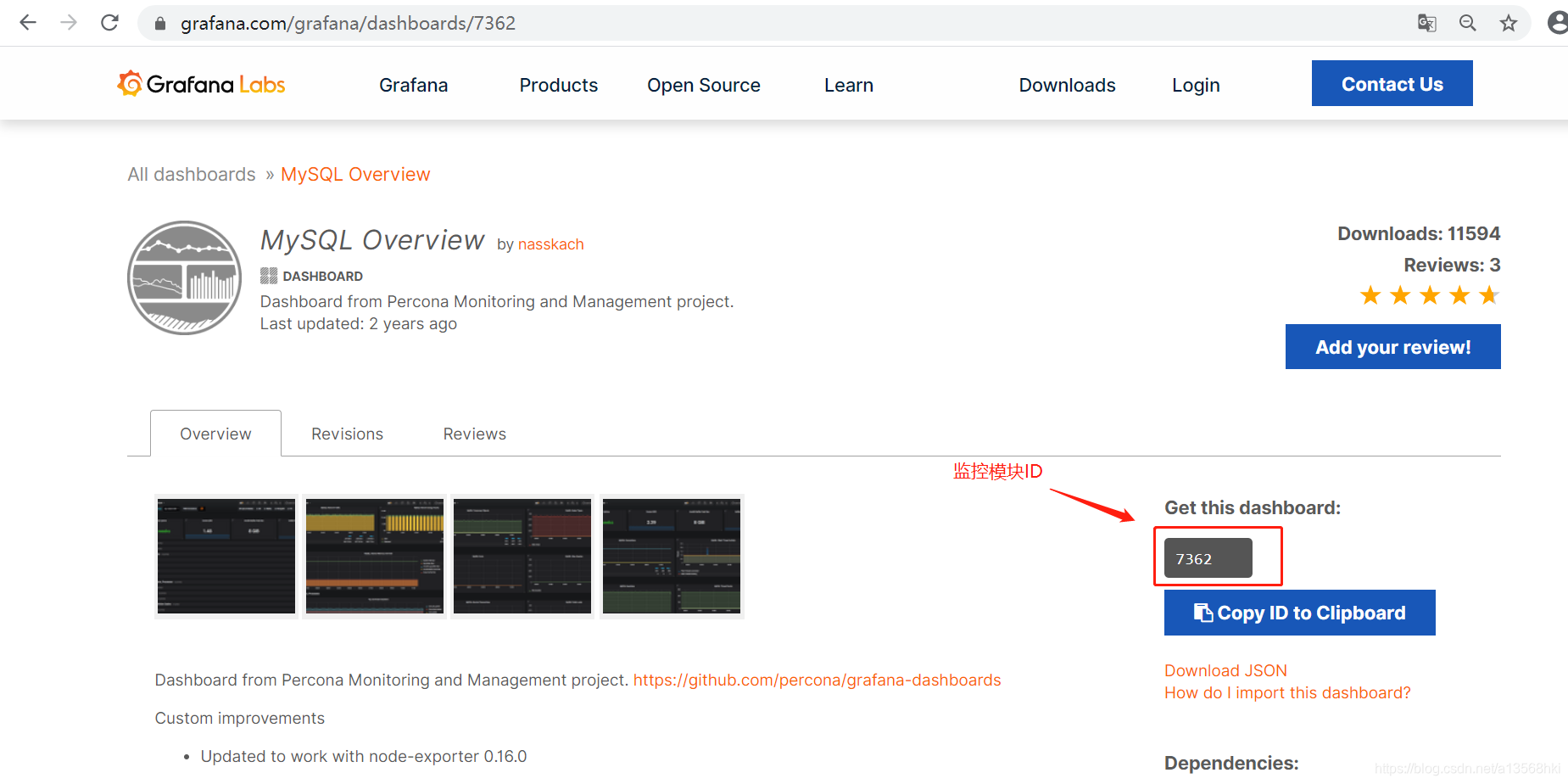
Task: Click the node-exporter 0.16.0 bullet text
Action: click(364, 756)
